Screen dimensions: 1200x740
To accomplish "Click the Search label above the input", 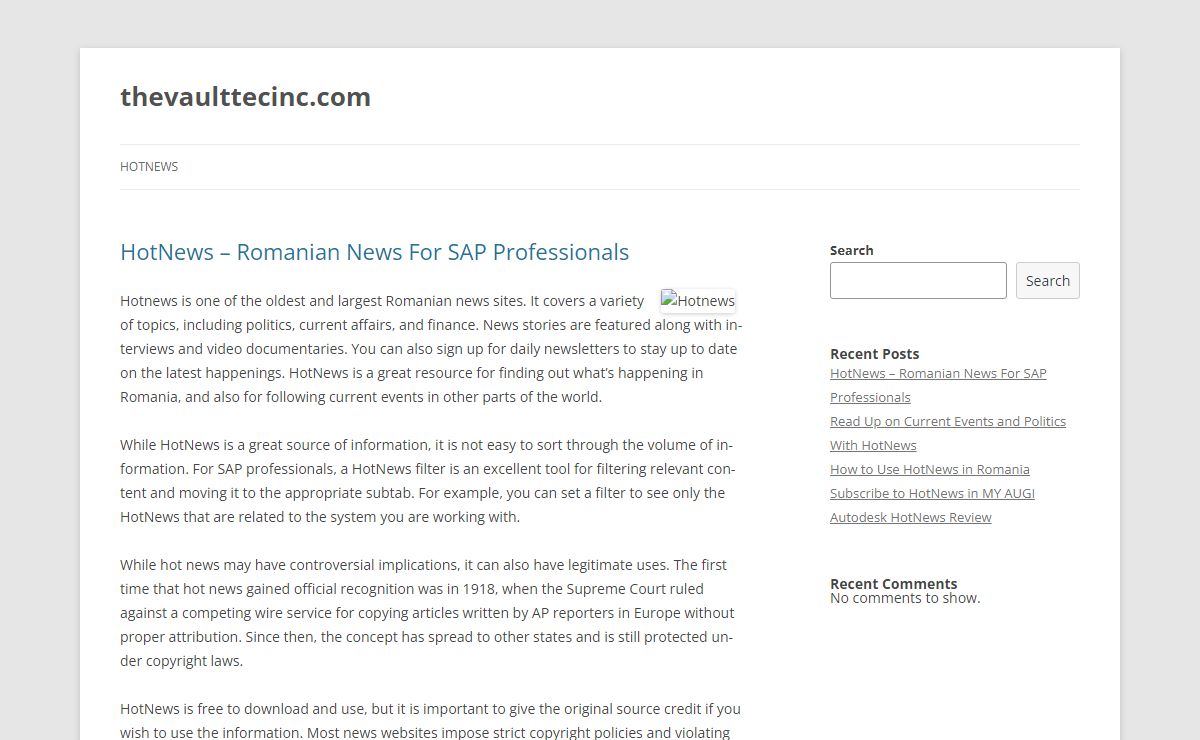I will 851,250.
